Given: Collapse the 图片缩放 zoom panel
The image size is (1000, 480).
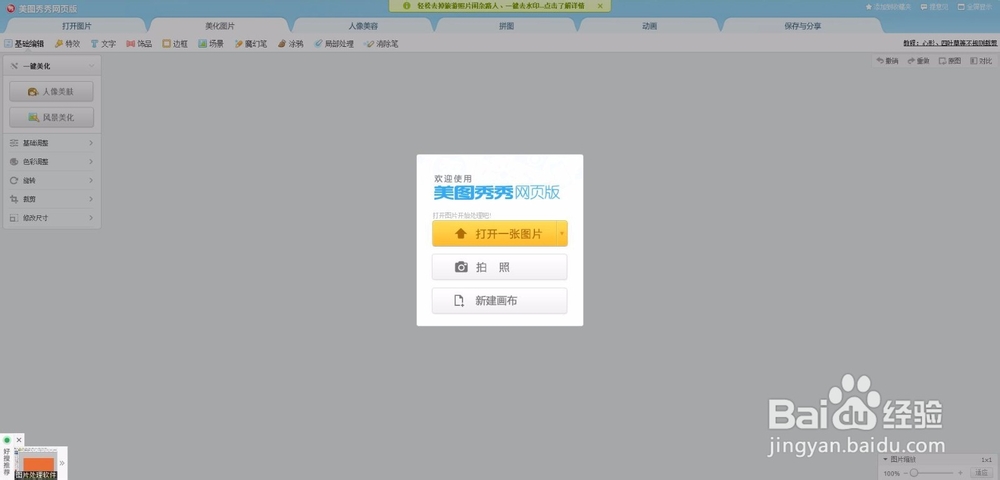Looking at the screenshot, I should pos(886,460).
